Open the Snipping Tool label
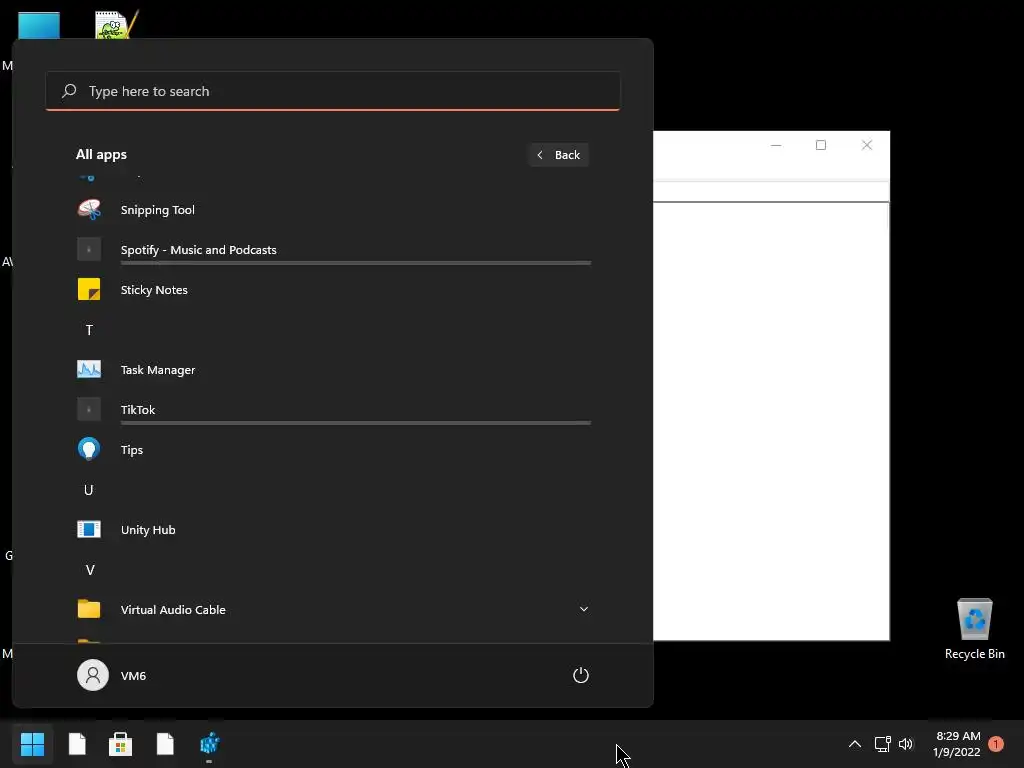Screen dimensions: 1024x768 tap(157, 210)
